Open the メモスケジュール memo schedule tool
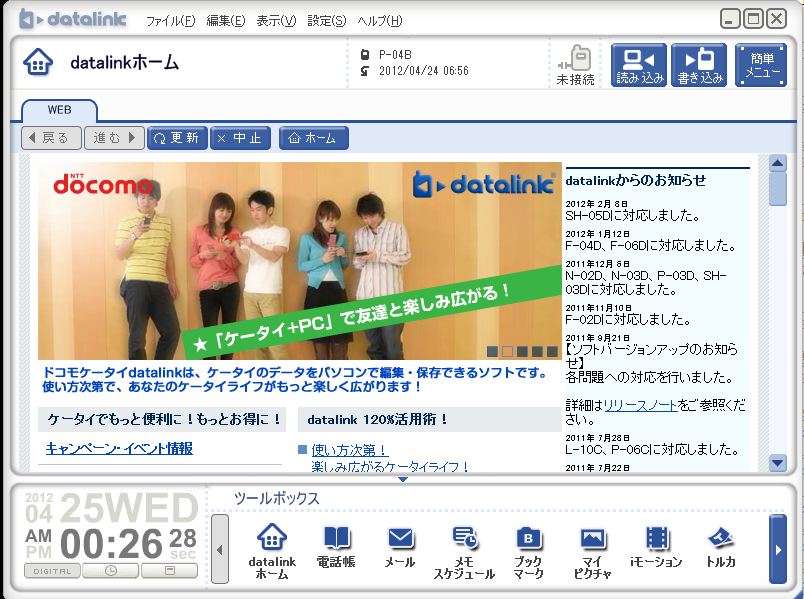This screenshot has height=599, width=804. 464,552
